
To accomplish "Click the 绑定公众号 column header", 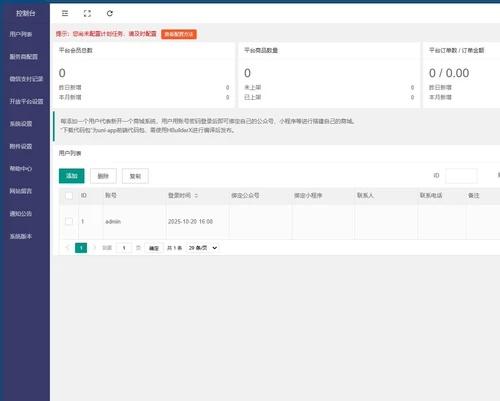I will [245, 195].
